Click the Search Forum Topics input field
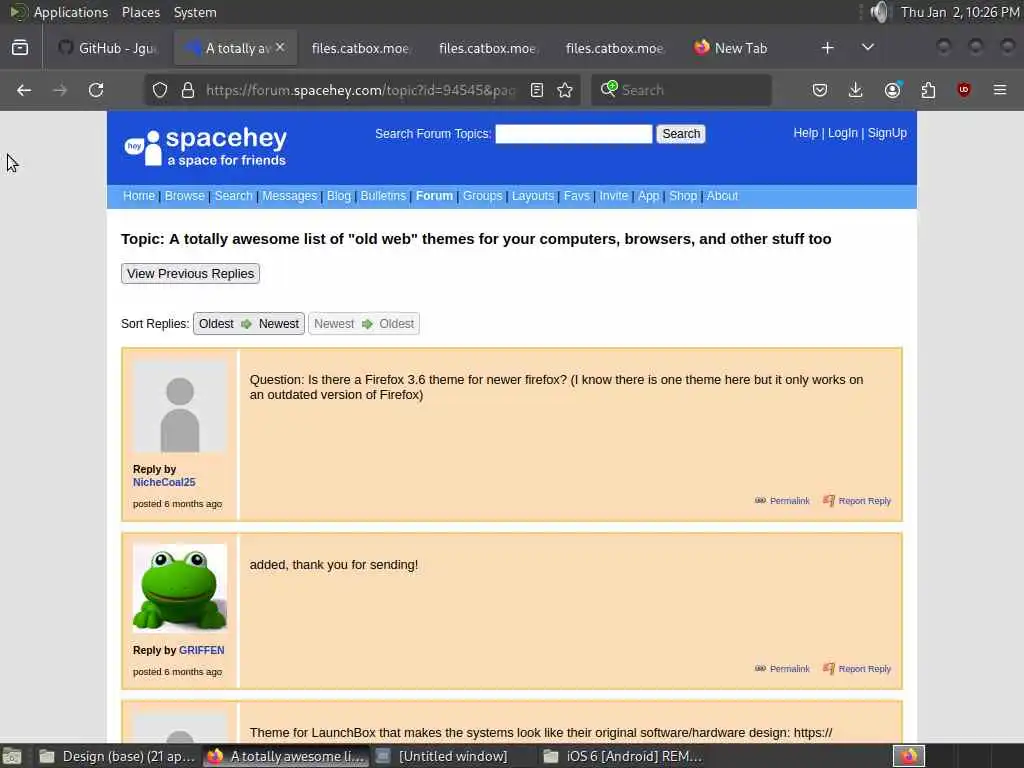 573,134
